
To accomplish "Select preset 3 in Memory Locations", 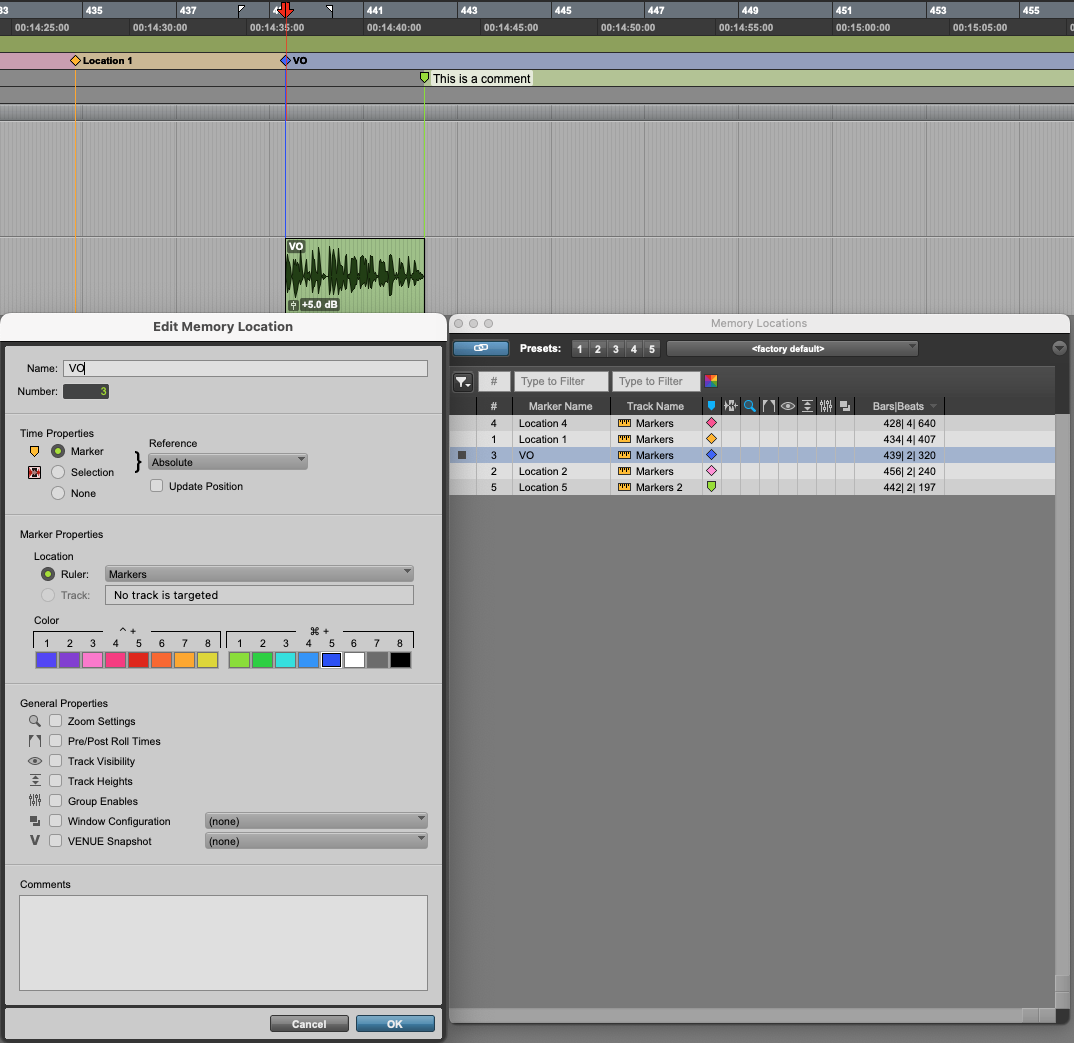I will coord(615,348).
